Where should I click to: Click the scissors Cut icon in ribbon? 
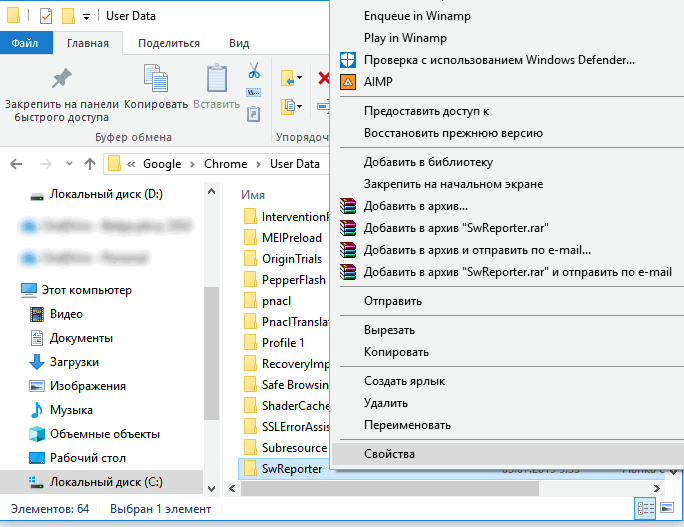point(254,70)
